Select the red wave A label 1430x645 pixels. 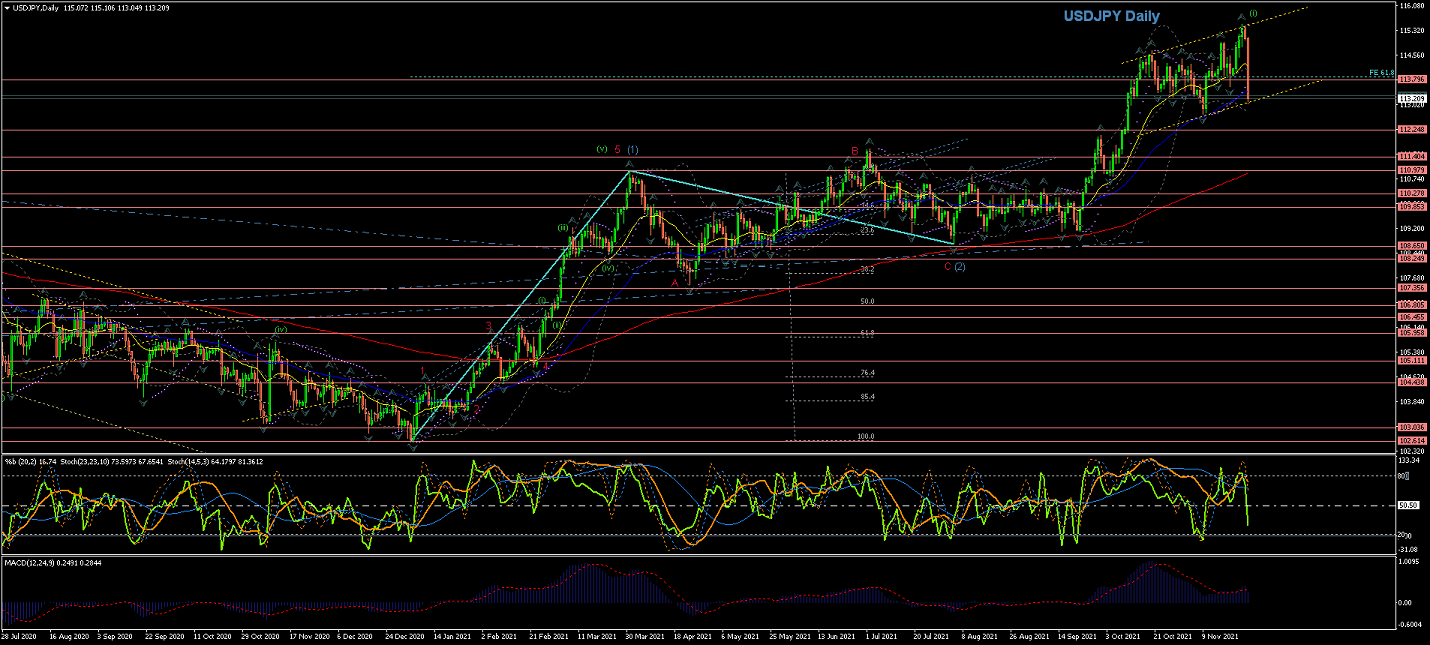(674, 283)
